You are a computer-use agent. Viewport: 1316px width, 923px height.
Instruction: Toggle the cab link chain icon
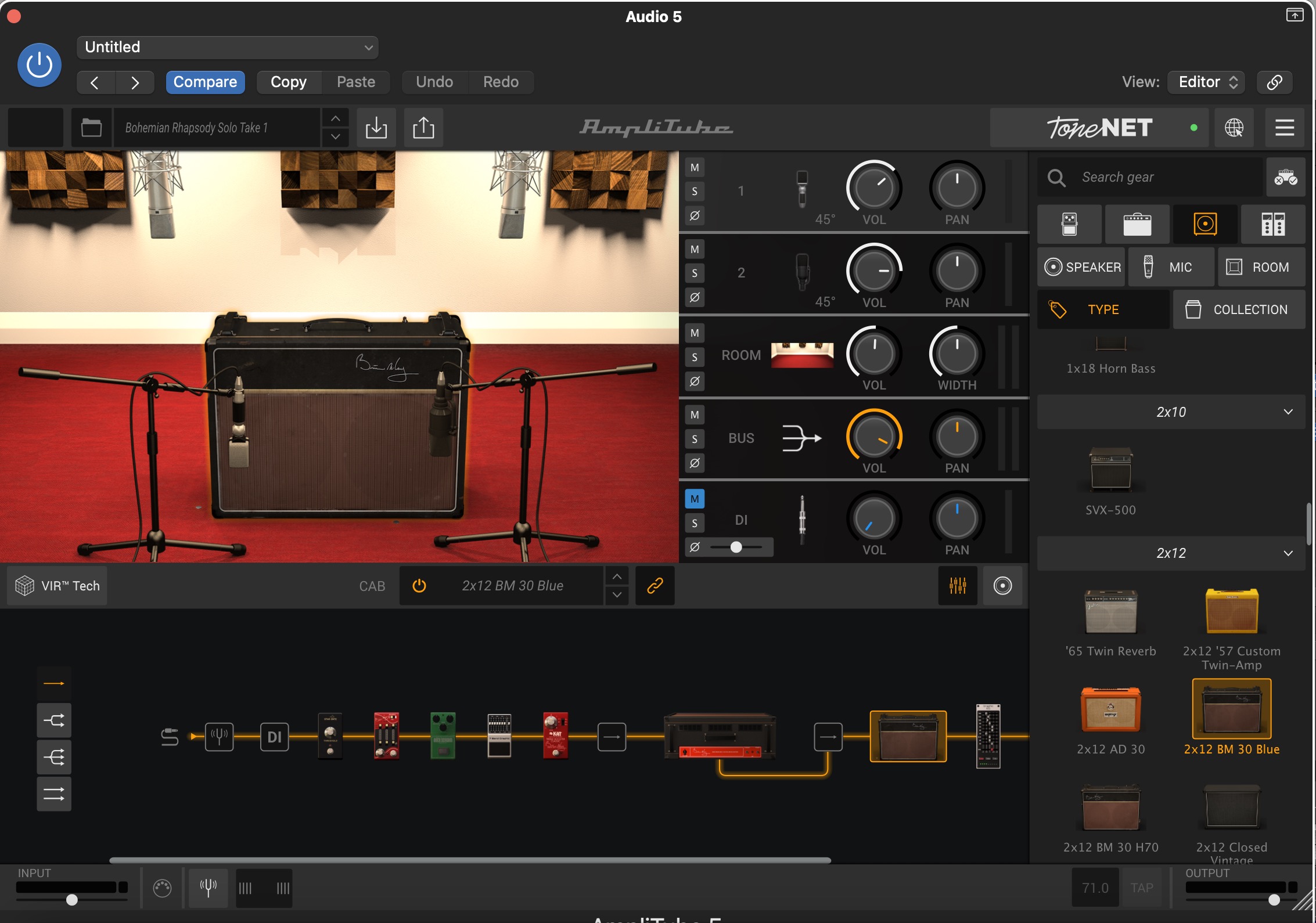(x=655, y=586)
